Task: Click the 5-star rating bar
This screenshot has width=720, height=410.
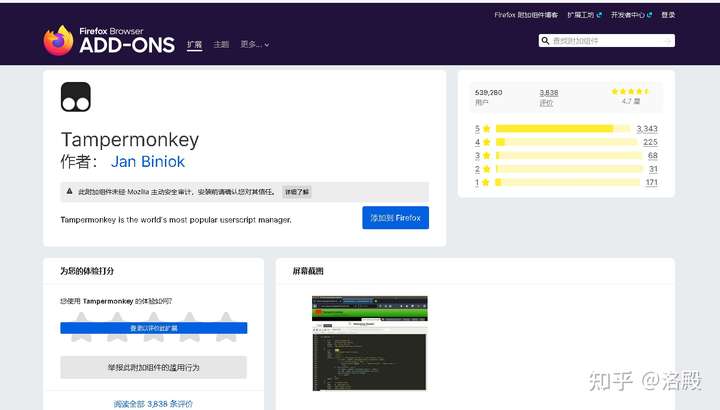Action: coord(562,129)
